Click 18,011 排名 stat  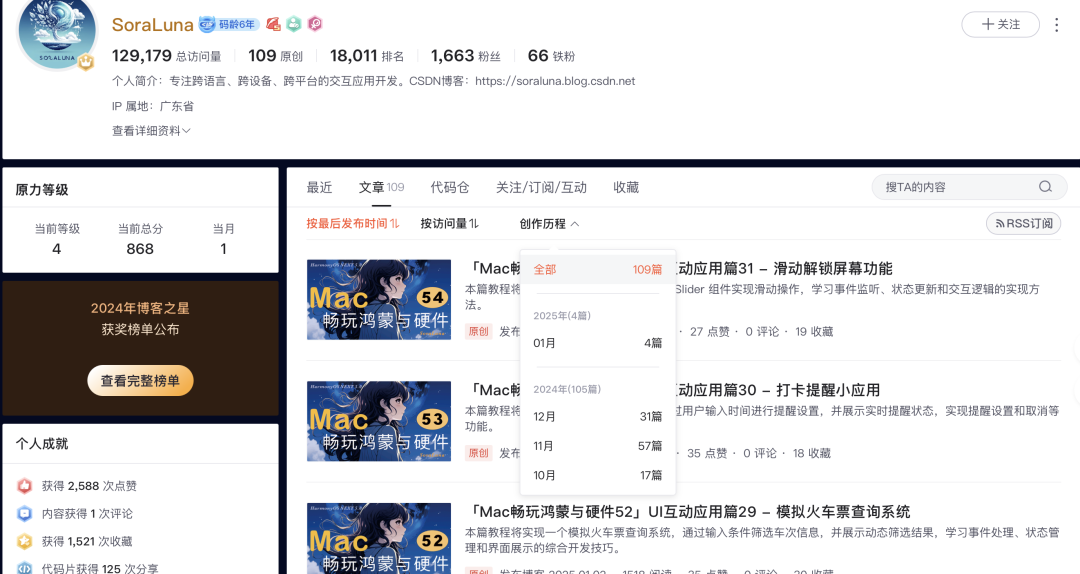pyautogui.click(x=367, y=56)
